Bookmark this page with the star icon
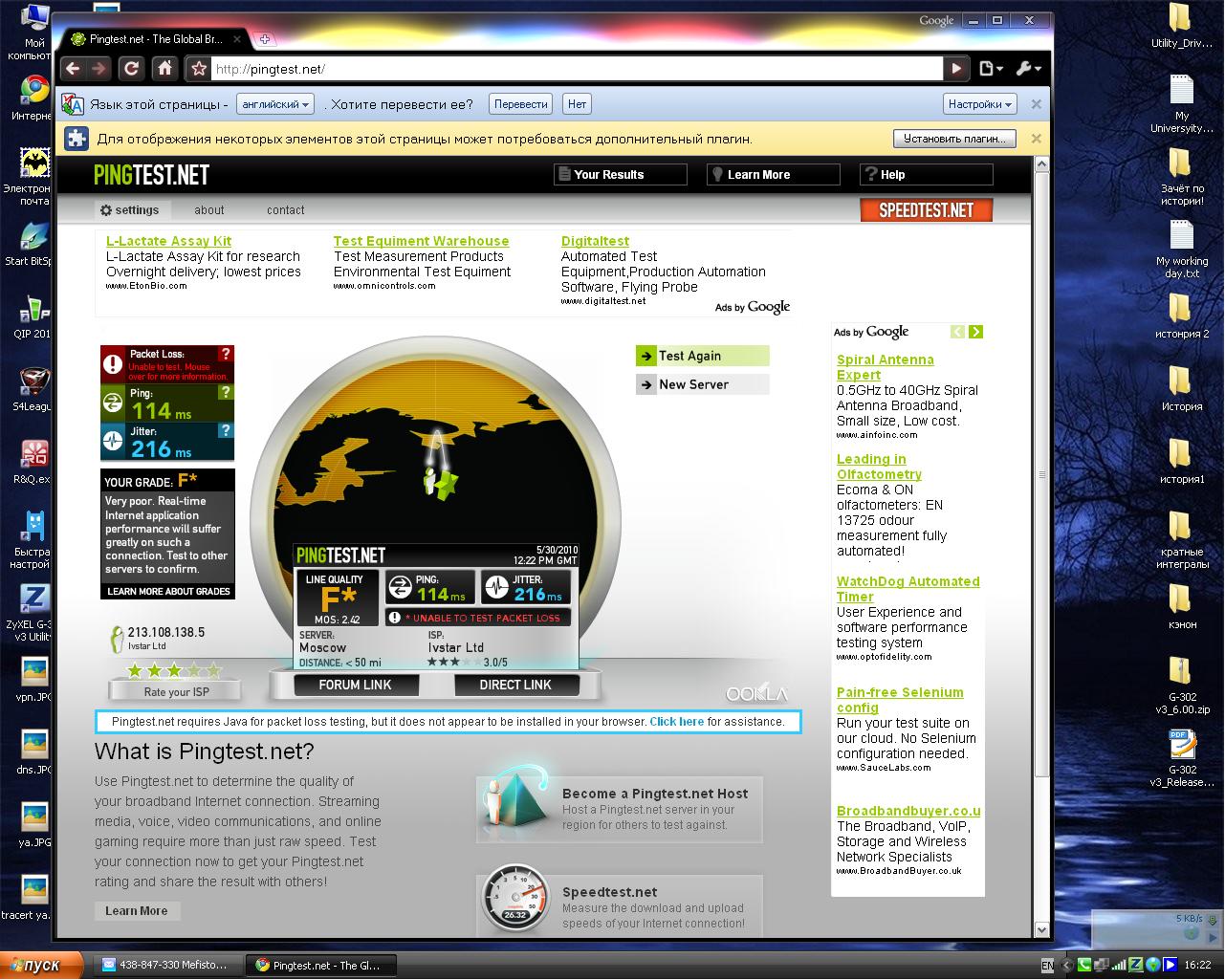 pos(198,69)
